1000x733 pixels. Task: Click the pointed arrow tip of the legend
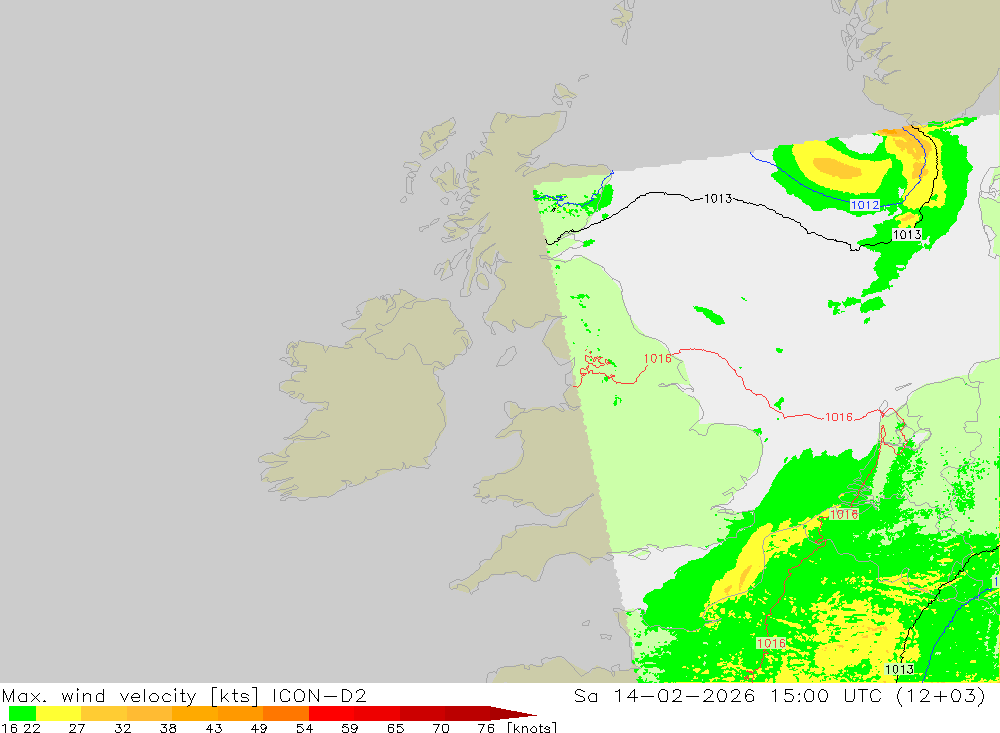514,713
